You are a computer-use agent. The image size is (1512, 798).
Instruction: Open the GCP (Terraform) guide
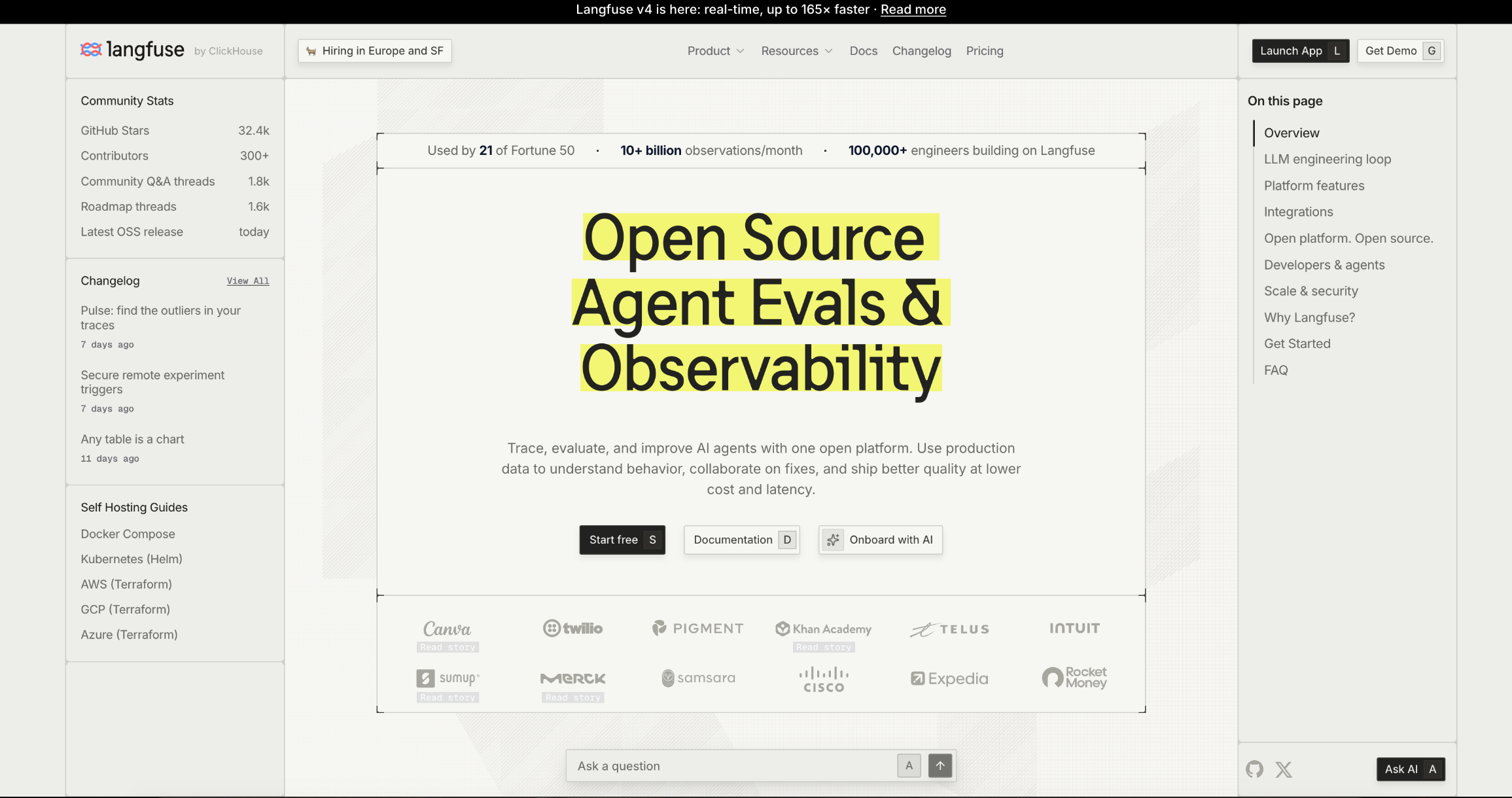pos(125,610)
